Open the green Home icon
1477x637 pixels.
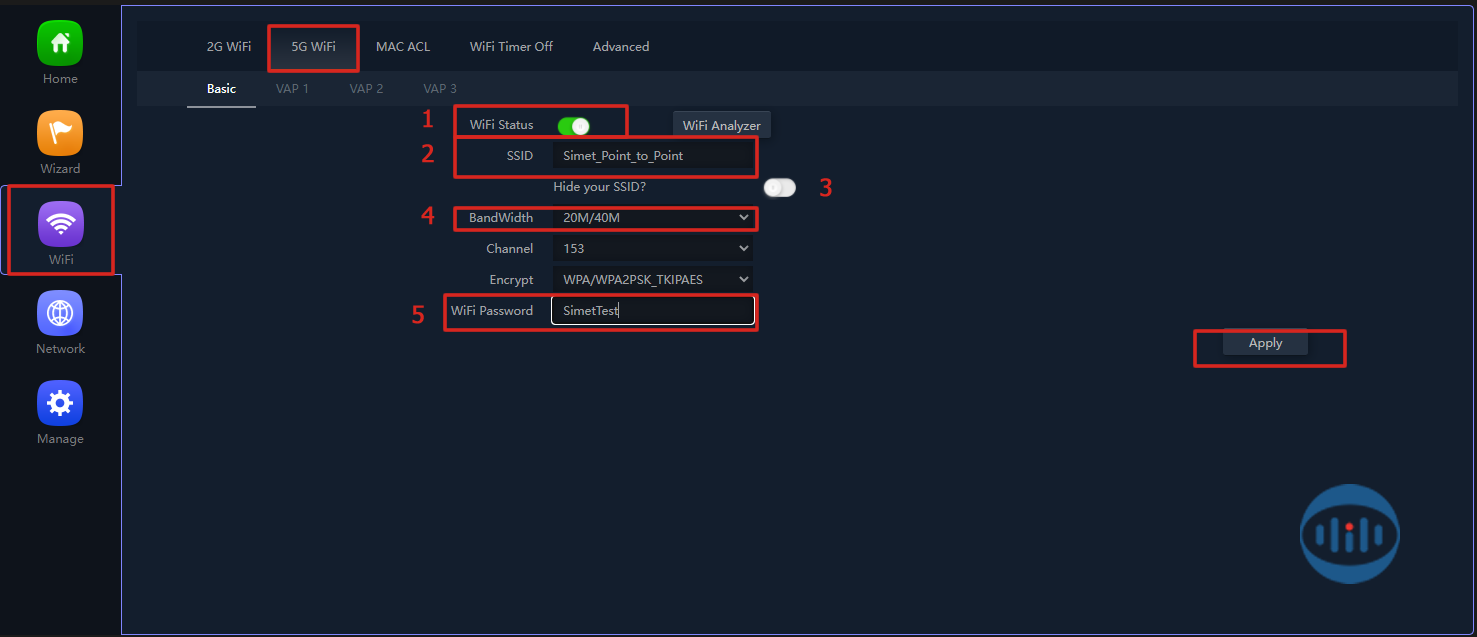tap(60, 44)
